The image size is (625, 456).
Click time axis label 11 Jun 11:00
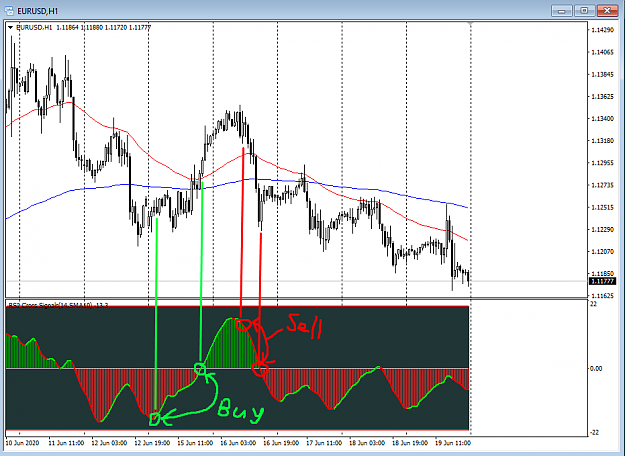[x=66, y=443]
